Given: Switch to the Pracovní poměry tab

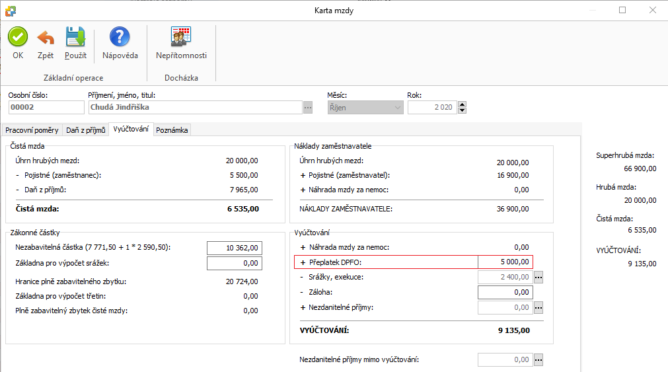Looking at the screenshot, I should (32, 130).
